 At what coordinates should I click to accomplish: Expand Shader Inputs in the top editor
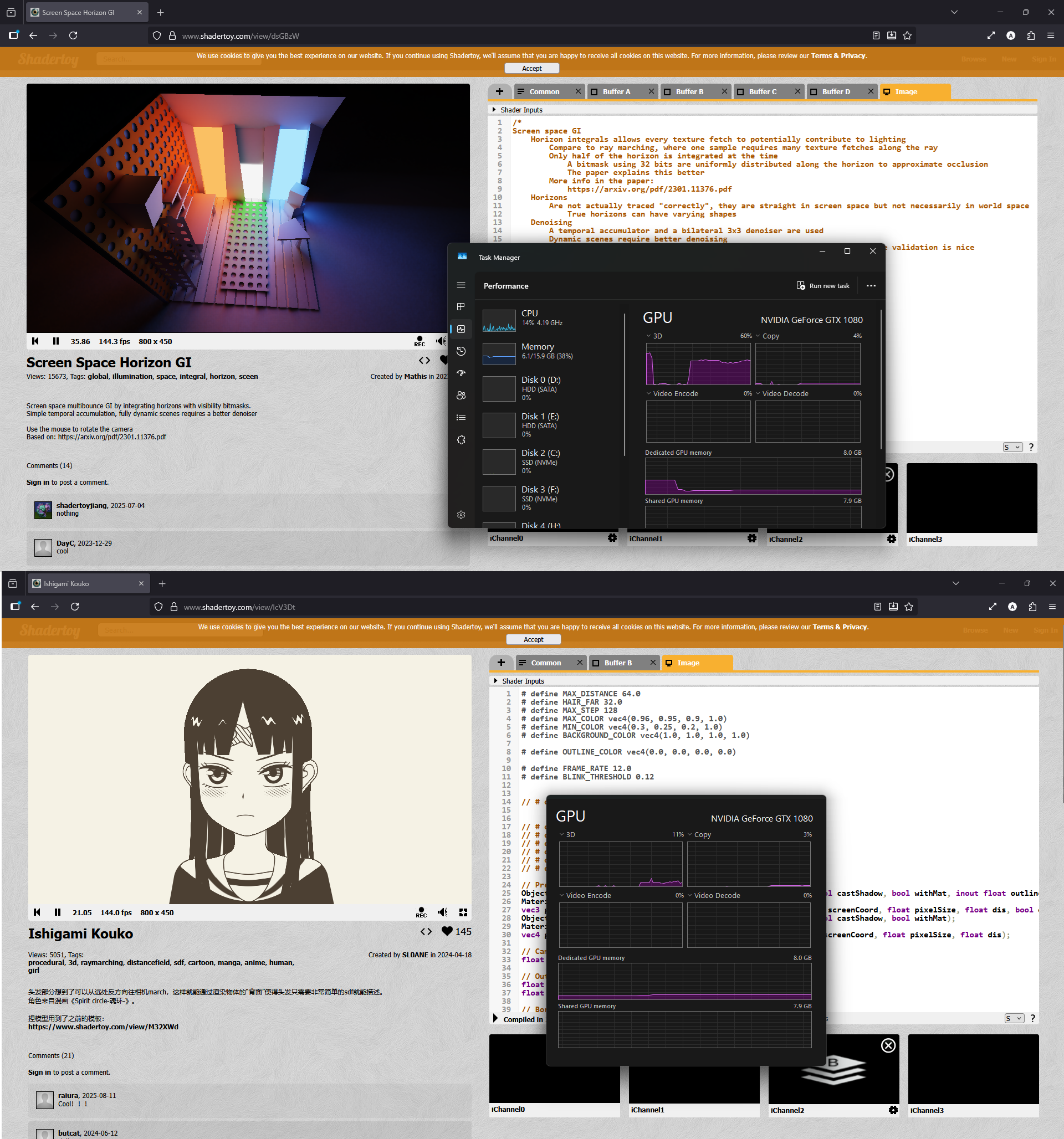[494, 110]
